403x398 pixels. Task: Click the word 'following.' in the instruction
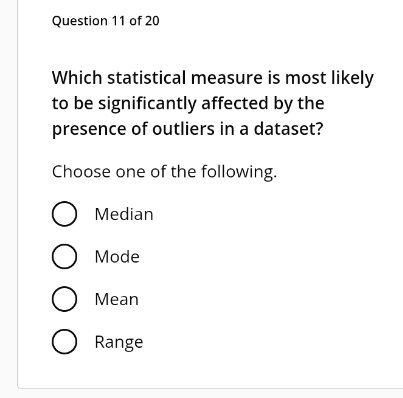click(x=239, y=172)
